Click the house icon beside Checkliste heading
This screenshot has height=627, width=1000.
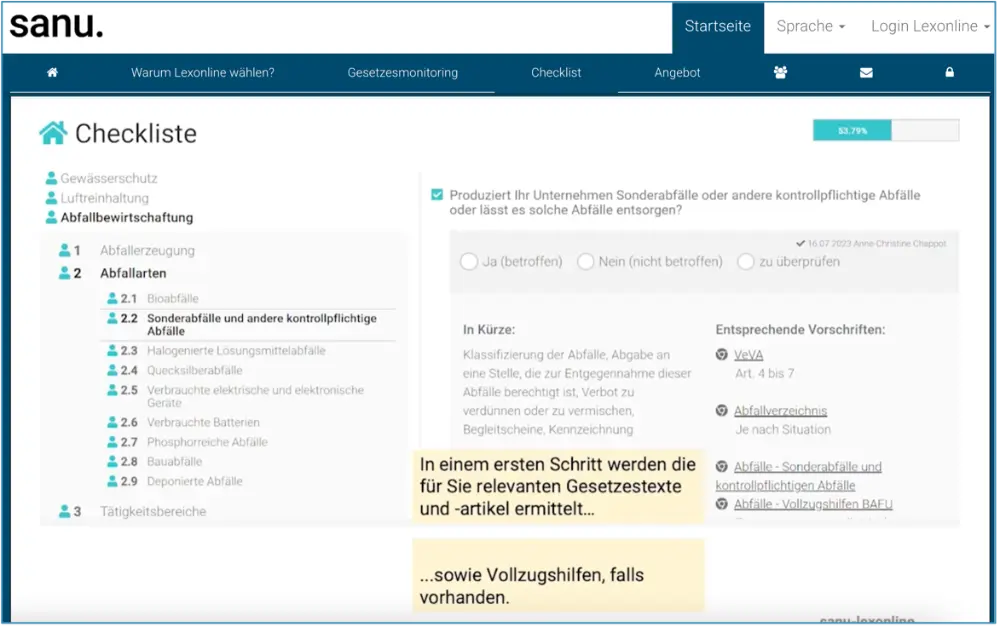pyautogui.click(x=53, y=133)
